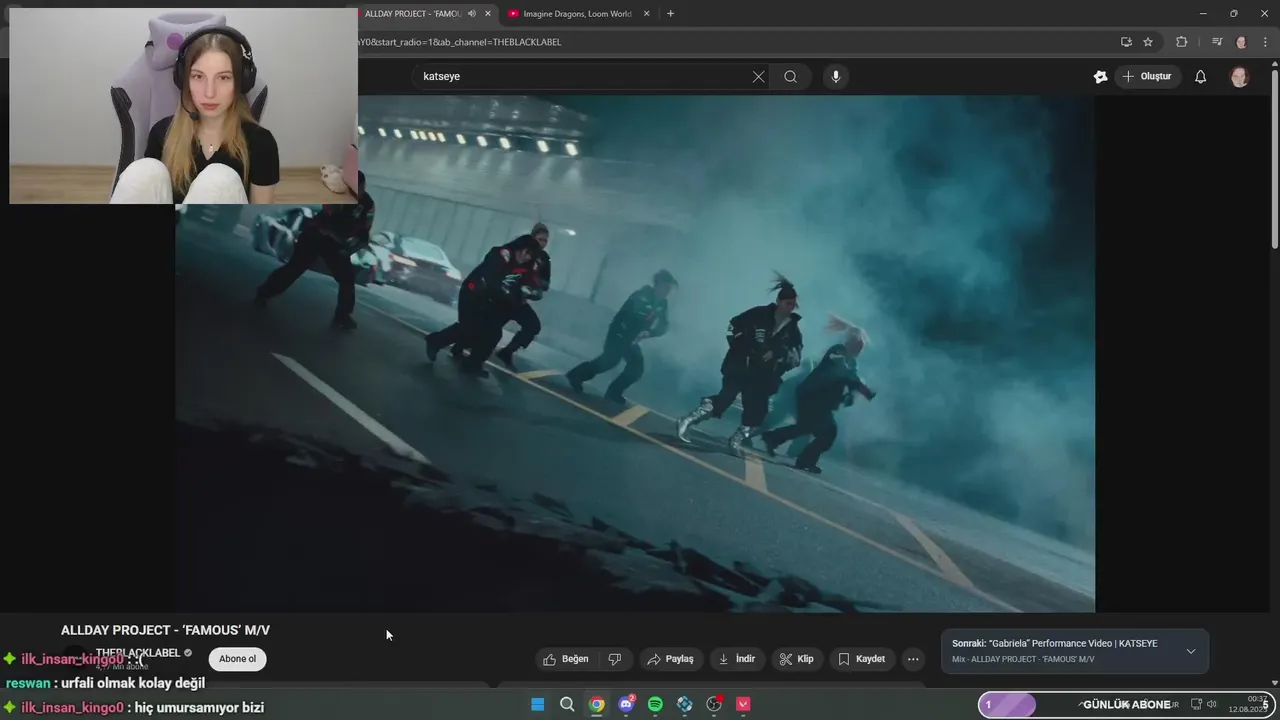Bookmark this page with the star
The height and width of the screenshot is (720, 1280).
point(1148,42)
